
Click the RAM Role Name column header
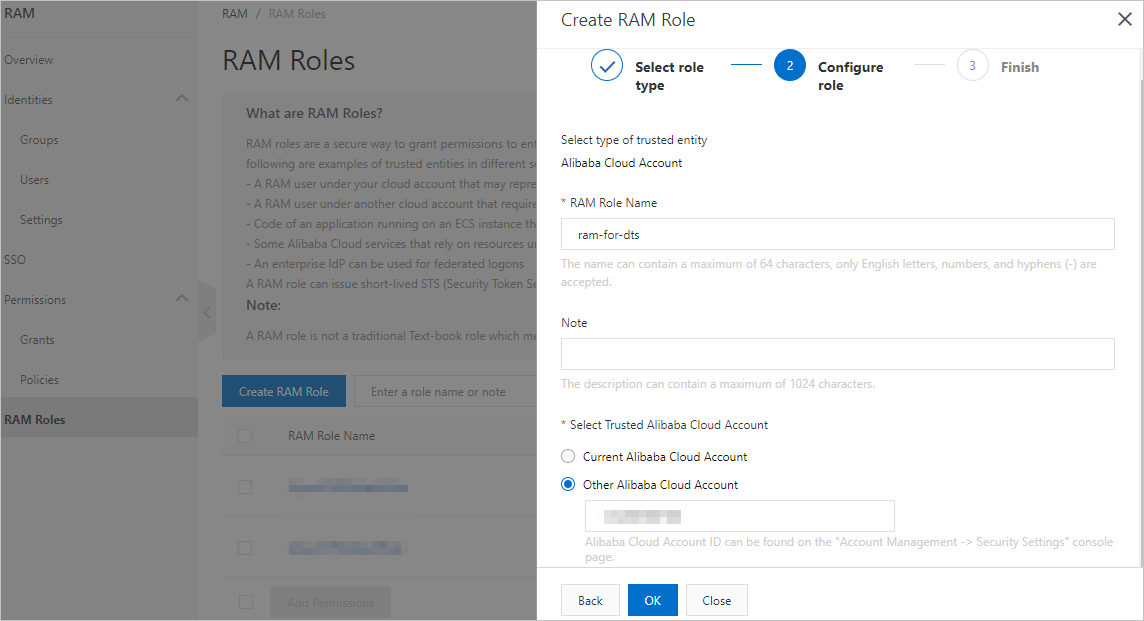pos(331,436)
